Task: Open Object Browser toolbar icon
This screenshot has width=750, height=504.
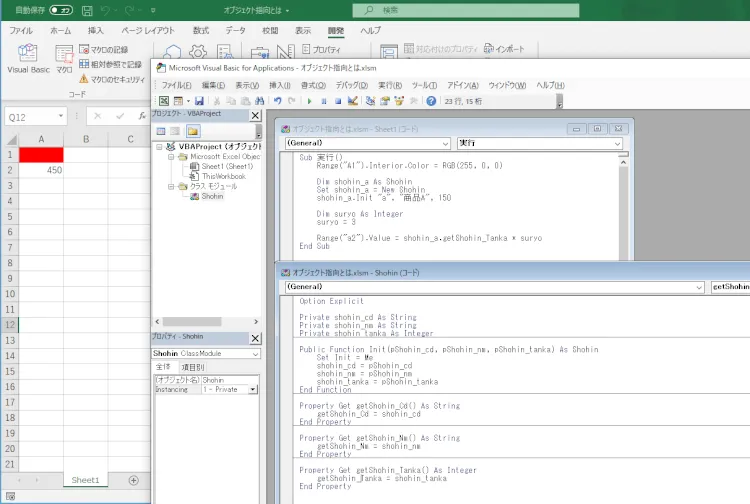Action: pos(399,101)
